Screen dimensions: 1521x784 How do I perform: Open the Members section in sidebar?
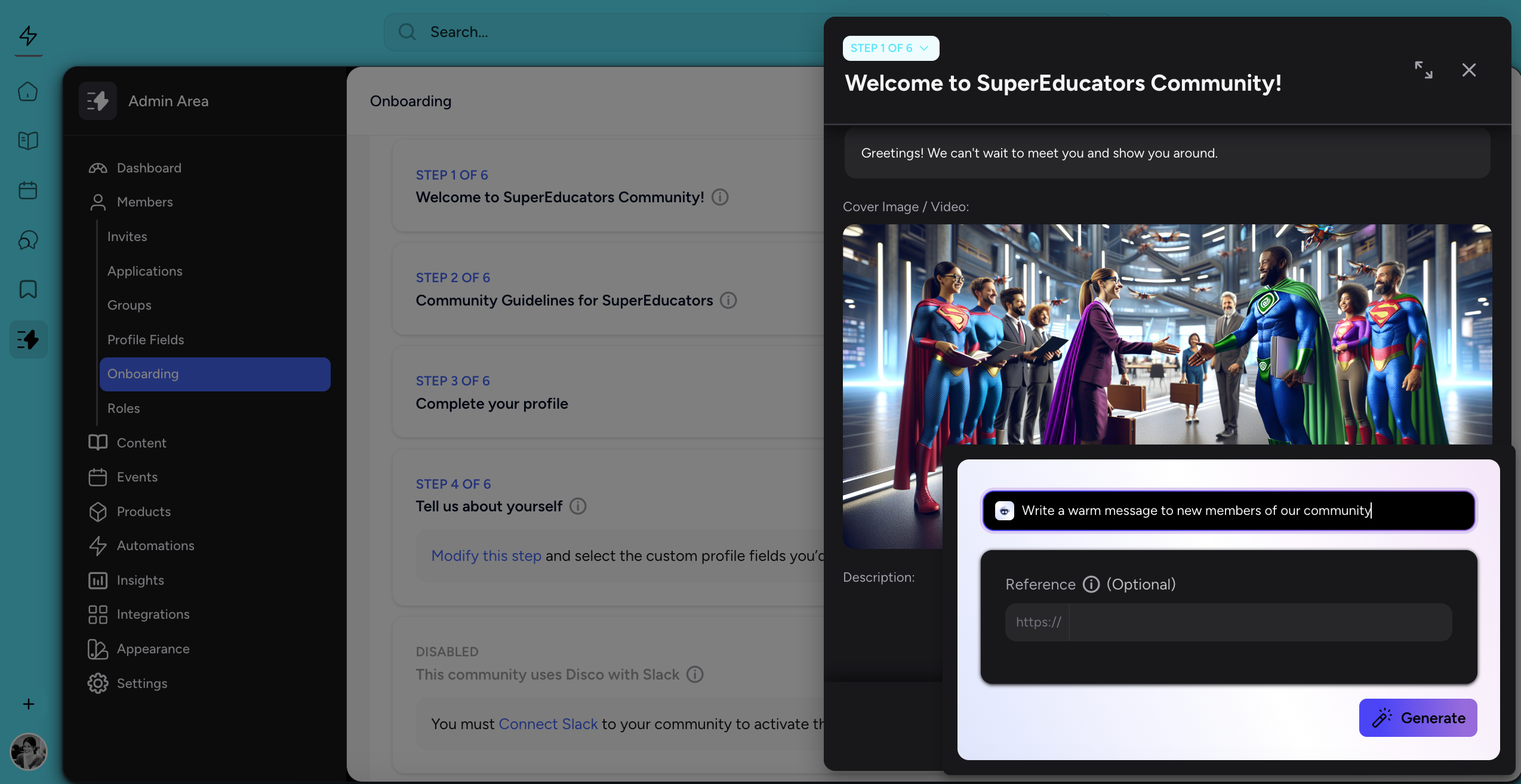(144, 202)
